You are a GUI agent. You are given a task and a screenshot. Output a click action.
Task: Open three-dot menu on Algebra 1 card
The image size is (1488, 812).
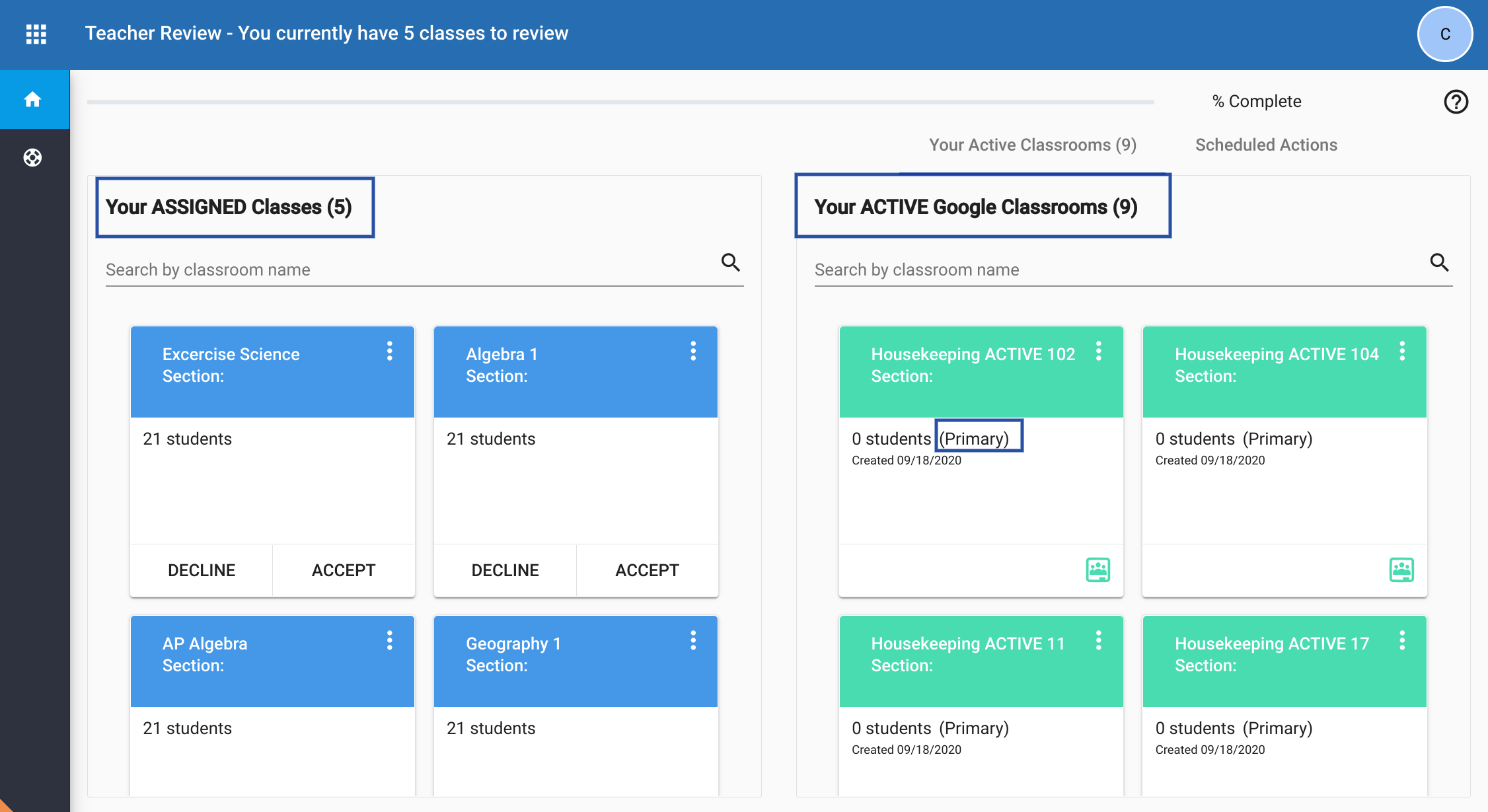point(693,351)
